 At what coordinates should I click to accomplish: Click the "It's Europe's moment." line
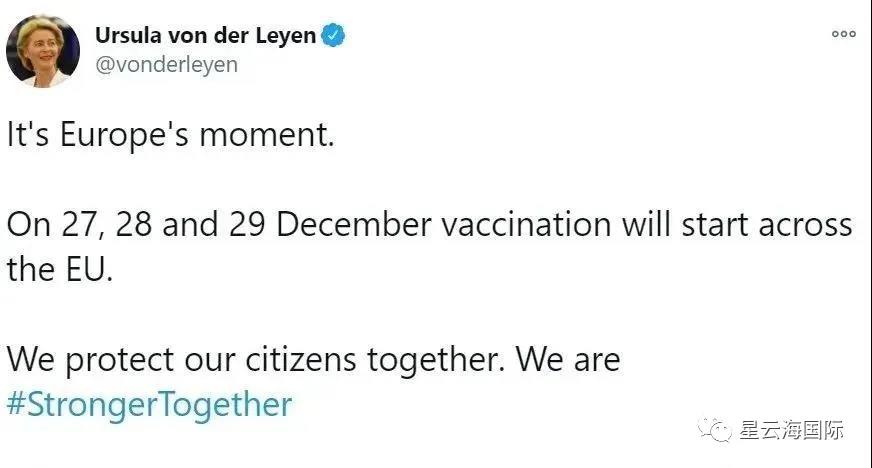click(x=170, y=135)
